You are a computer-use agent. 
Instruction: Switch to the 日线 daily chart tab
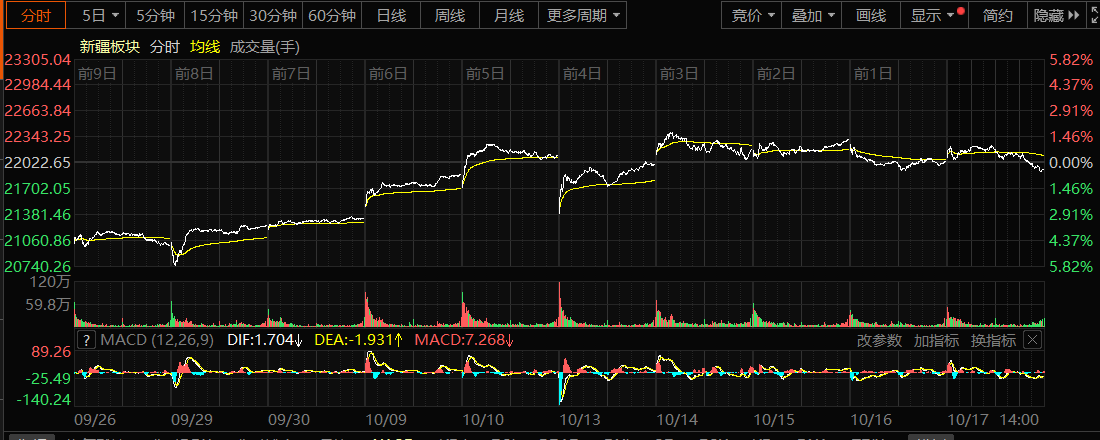pos(391,15)
